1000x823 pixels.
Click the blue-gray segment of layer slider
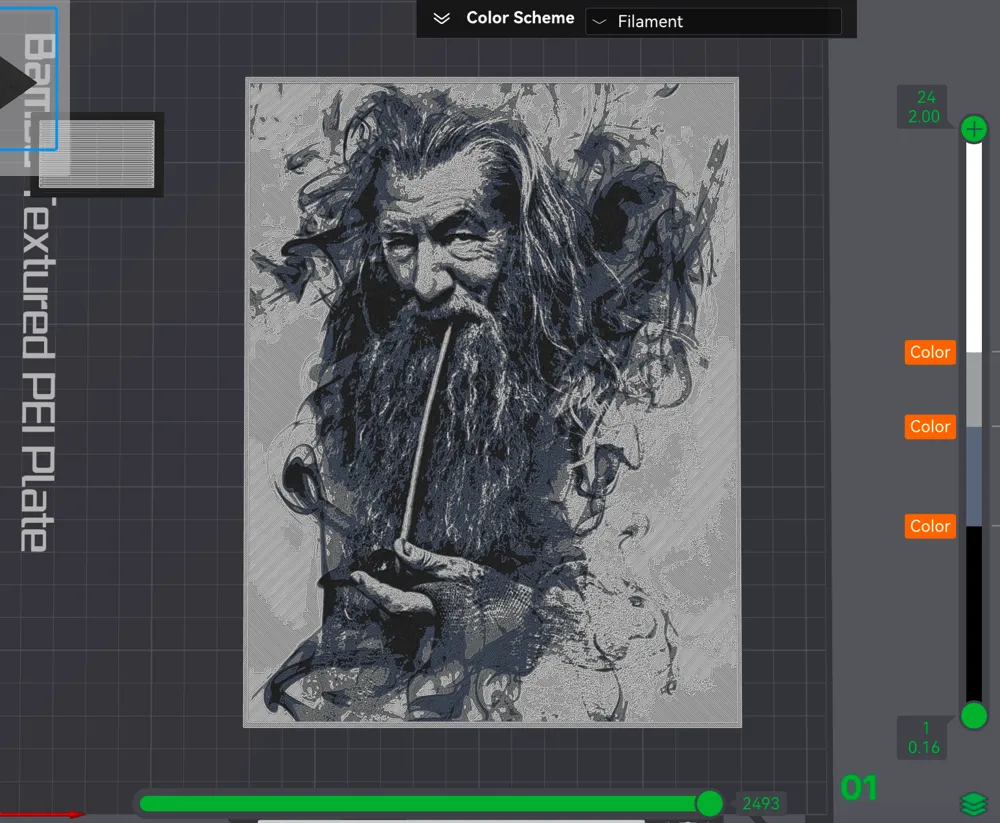974,477
